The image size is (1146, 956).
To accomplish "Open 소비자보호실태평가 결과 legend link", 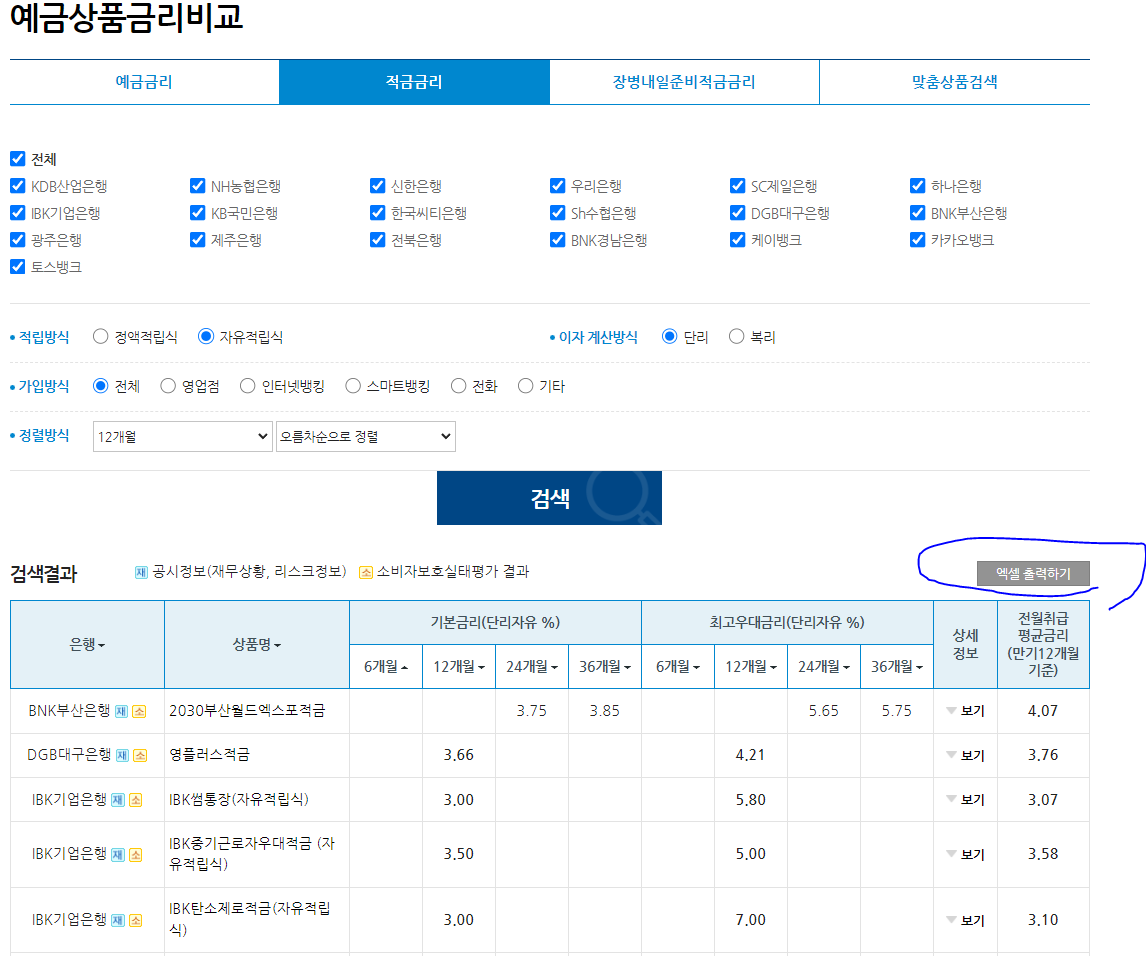I will point(444,572).
